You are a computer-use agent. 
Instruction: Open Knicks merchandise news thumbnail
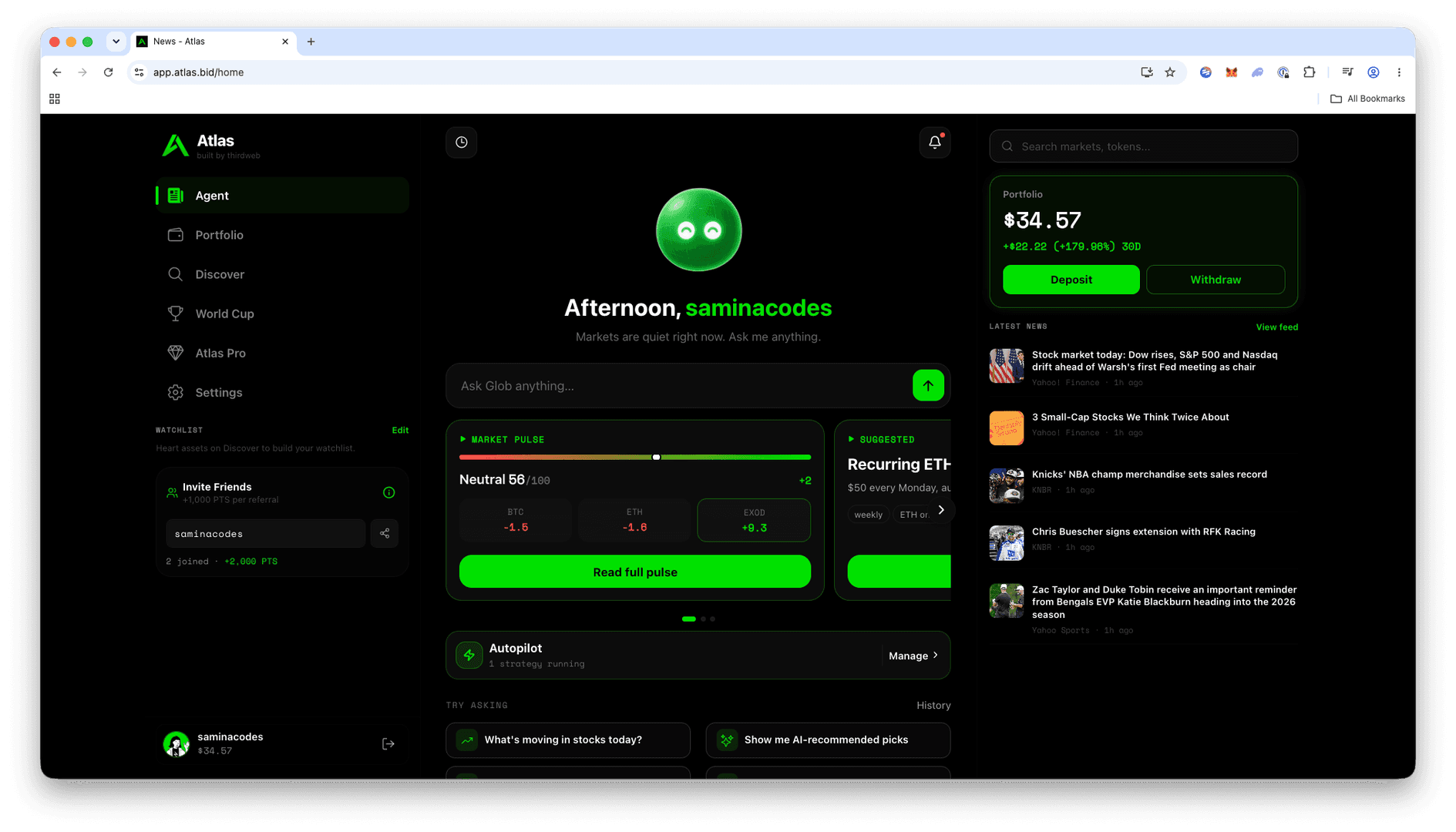[1007, 485]
